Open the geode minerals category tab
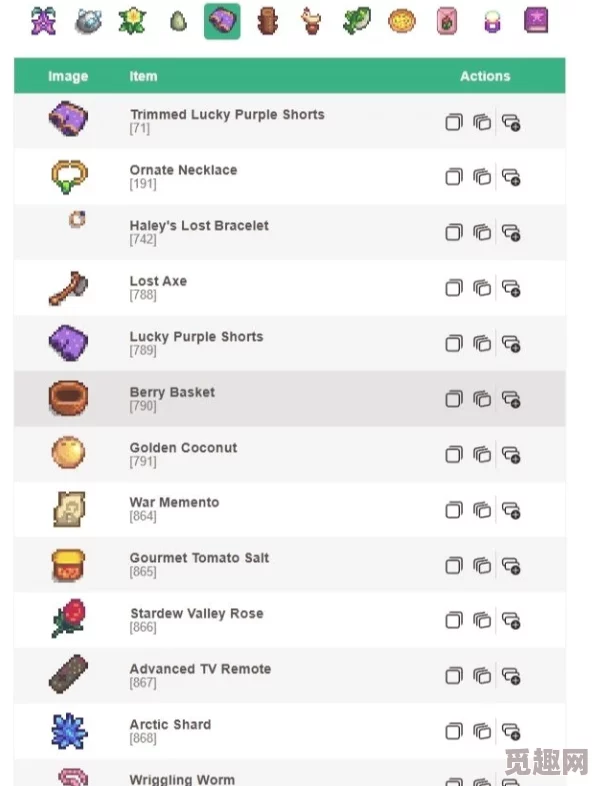Viewport: 594px width, 786px height. 88,22
